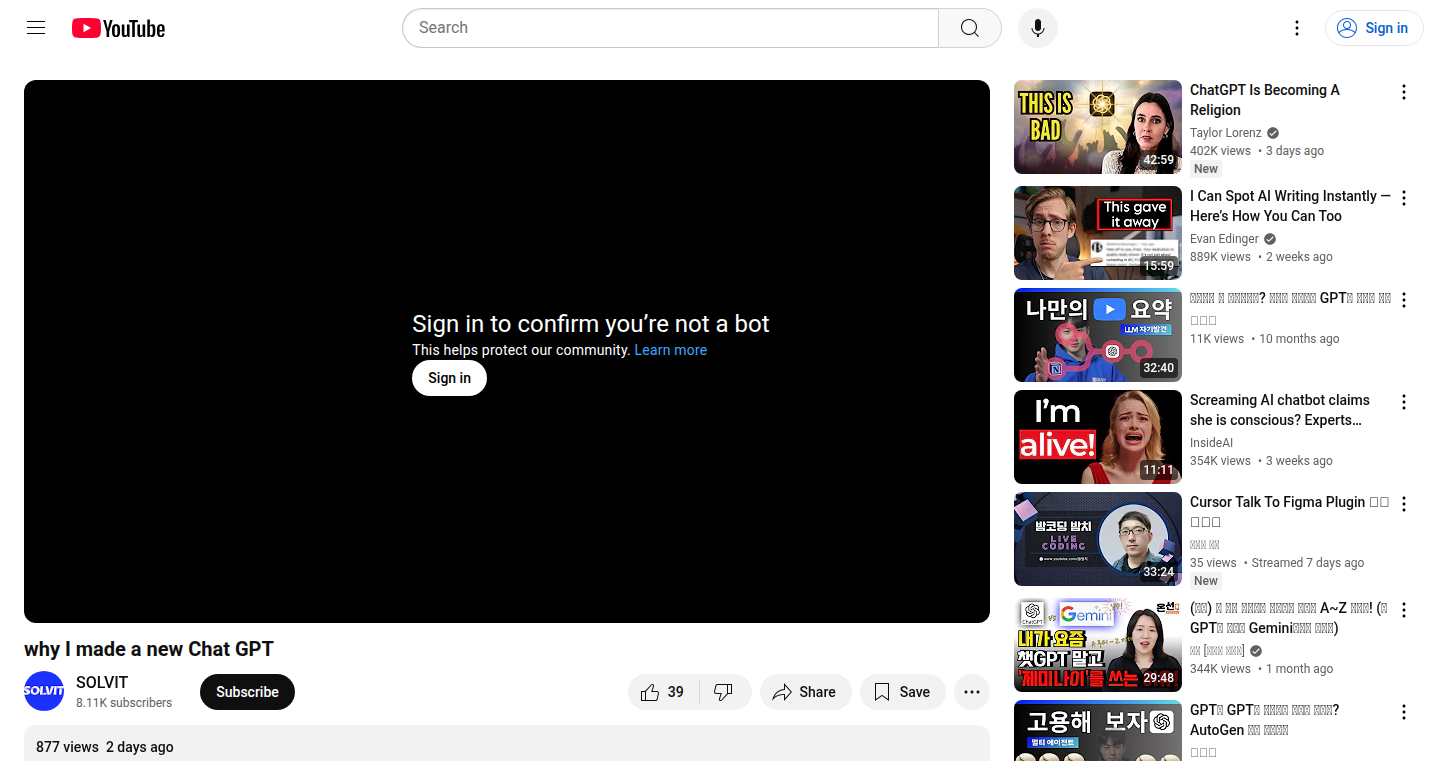Image resolution: width=1440 pixels, height=761 pixels.
Task: Open 'Cursor Talk To Figma Plugin' title
Action: point(1289,512)
